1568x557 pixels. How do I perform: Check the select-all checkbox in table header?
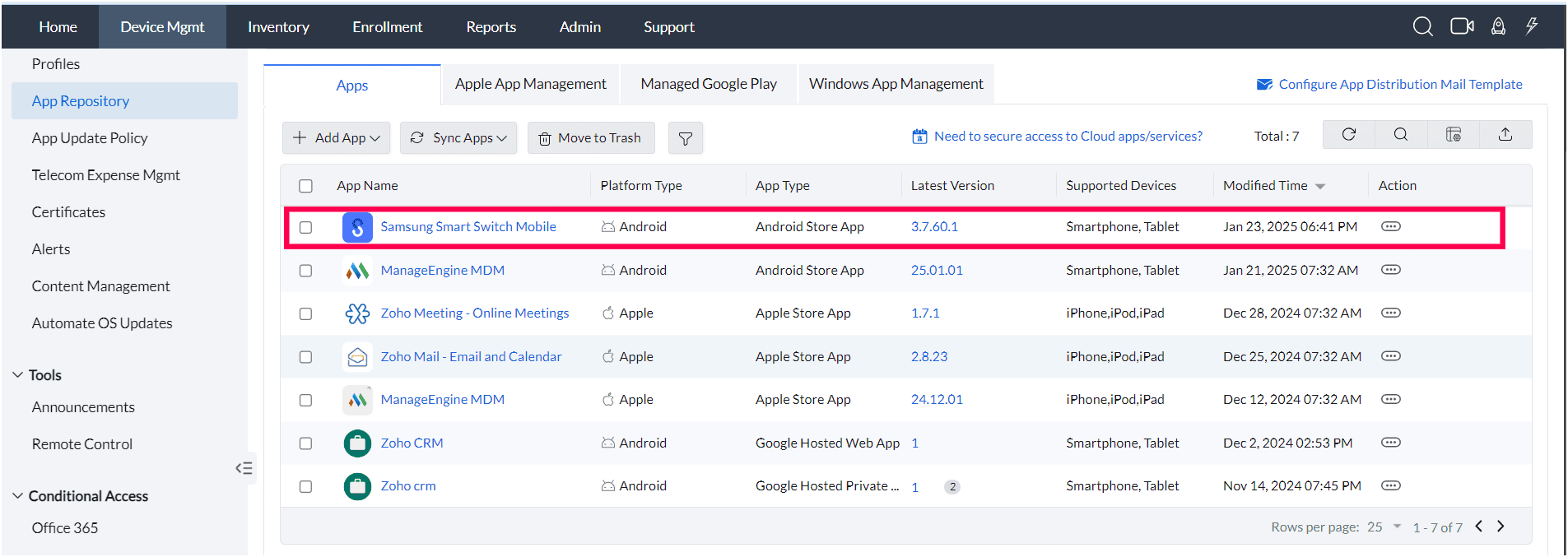(x=305, y=186)
